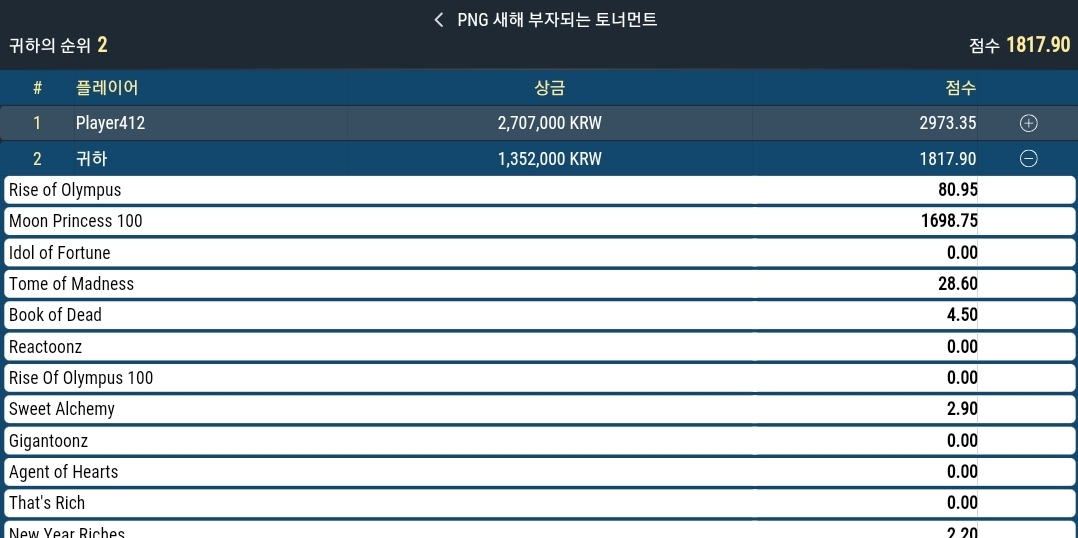Go back using the left chevron arrow
Viewport: 1078px width, 538px height.
[439, 20]
